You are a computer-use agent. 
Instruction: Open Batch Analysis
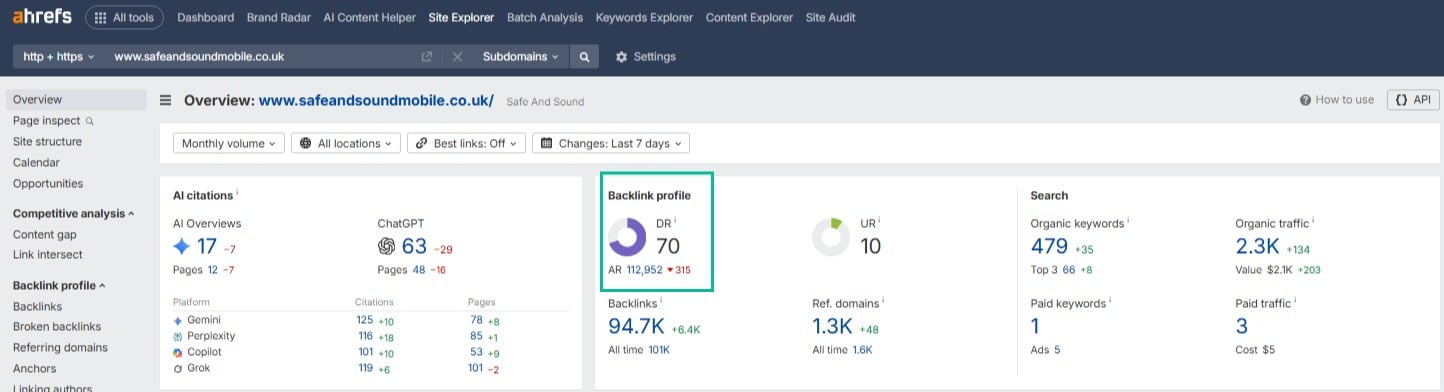tap(545, 17)
